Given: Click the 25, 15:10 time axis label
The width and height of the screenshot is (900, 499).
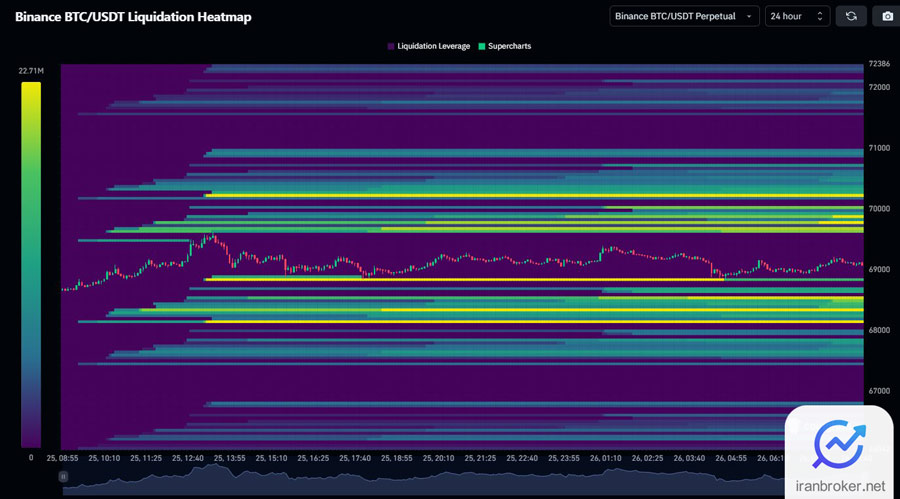Looking at the screenshot, I should tap(271, 458).
